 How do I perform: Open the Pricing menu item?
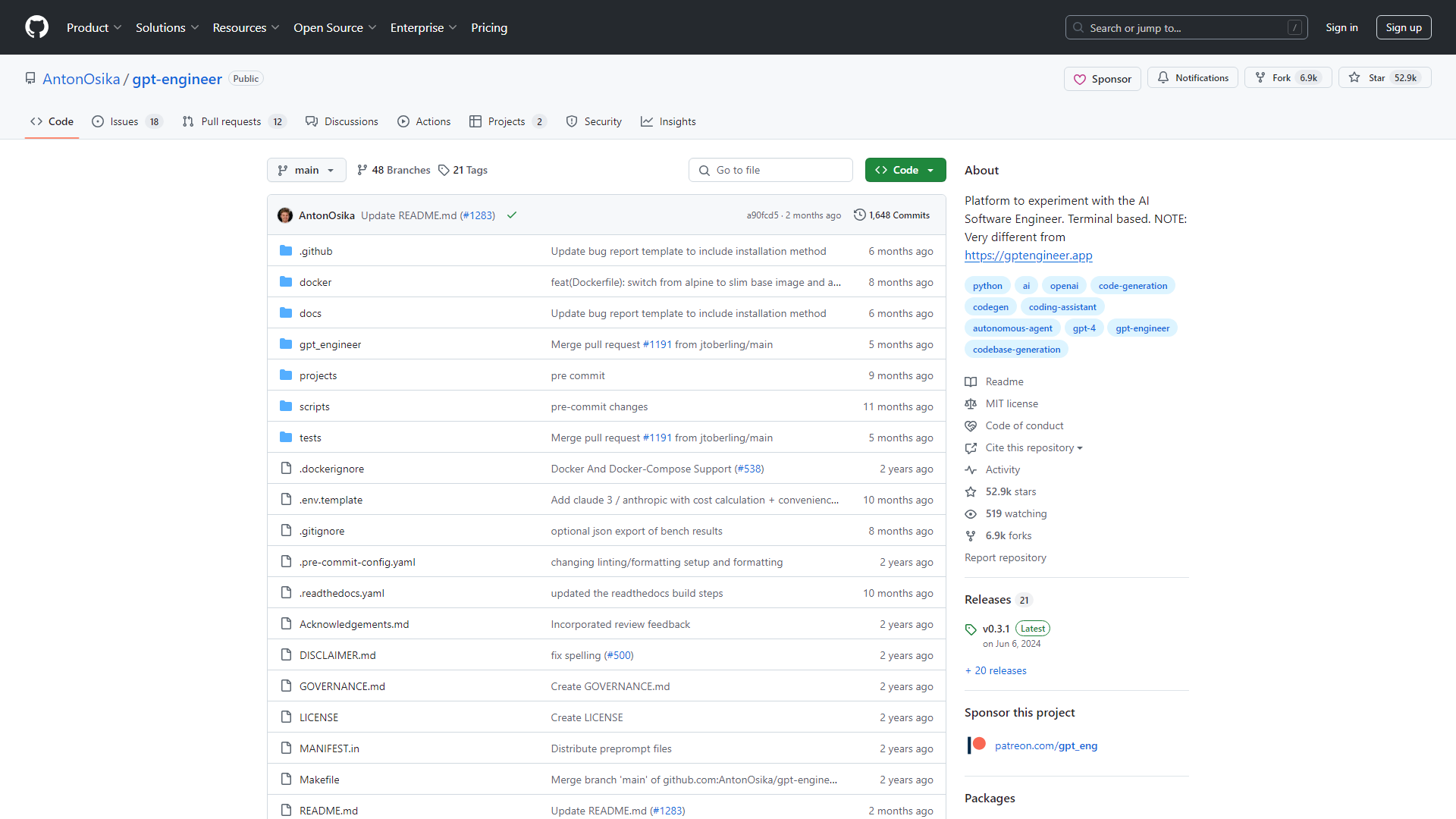[489, 27]
